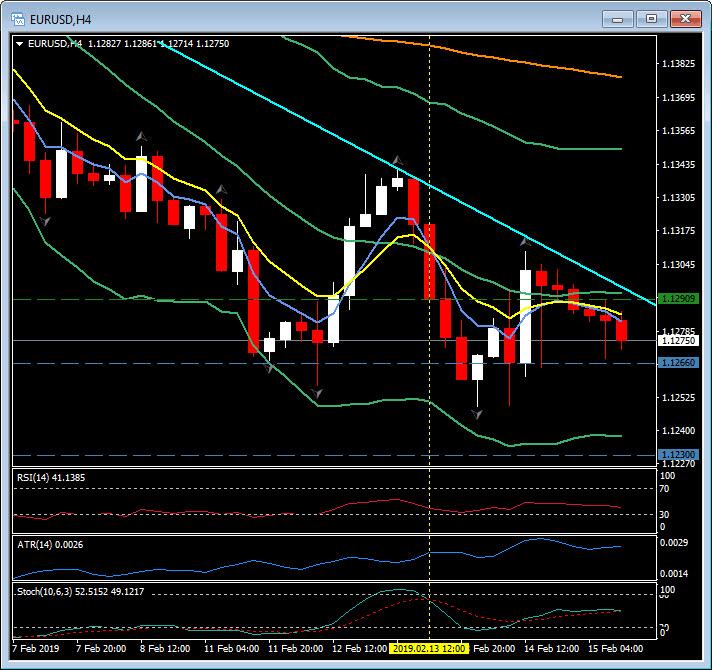Close the EURUSD,H4 chart window
Screen dimensions: 712x670
(684, 18)
